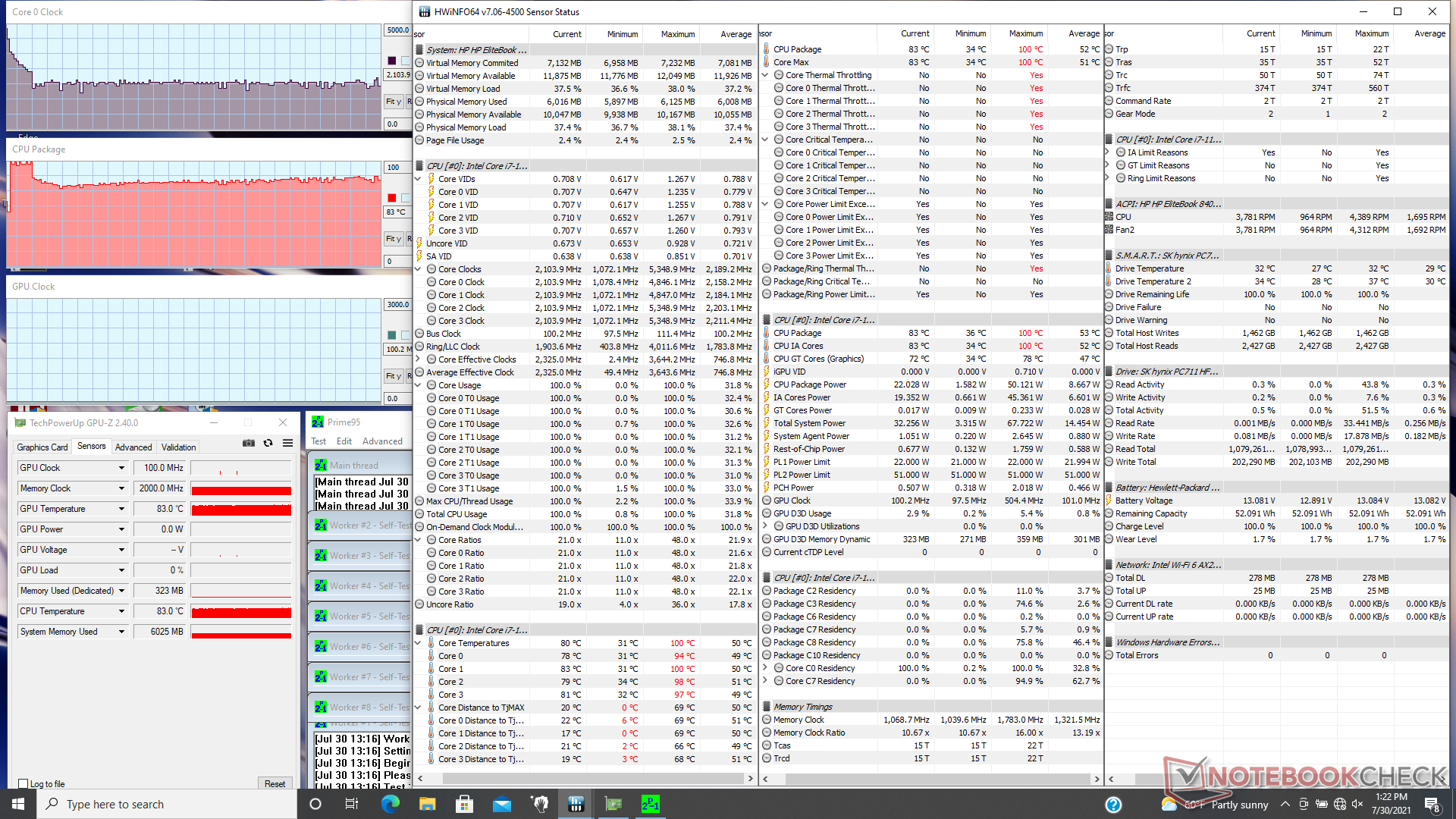Image resolution: width=1456 pixels, height=819 pixels.
Task: Open the GPU-Z hamburger menu
Action: 288,444
